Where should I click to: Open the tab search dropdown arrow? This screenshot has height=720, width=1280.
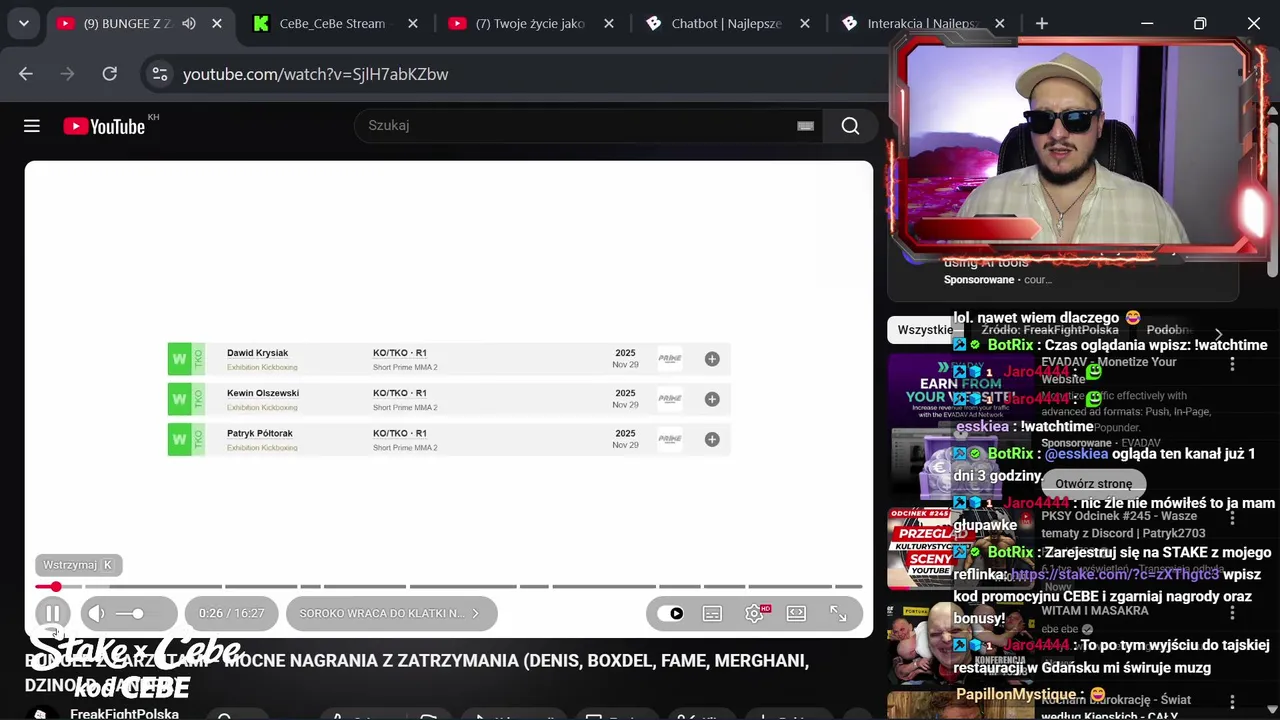[x=23, y=23]
